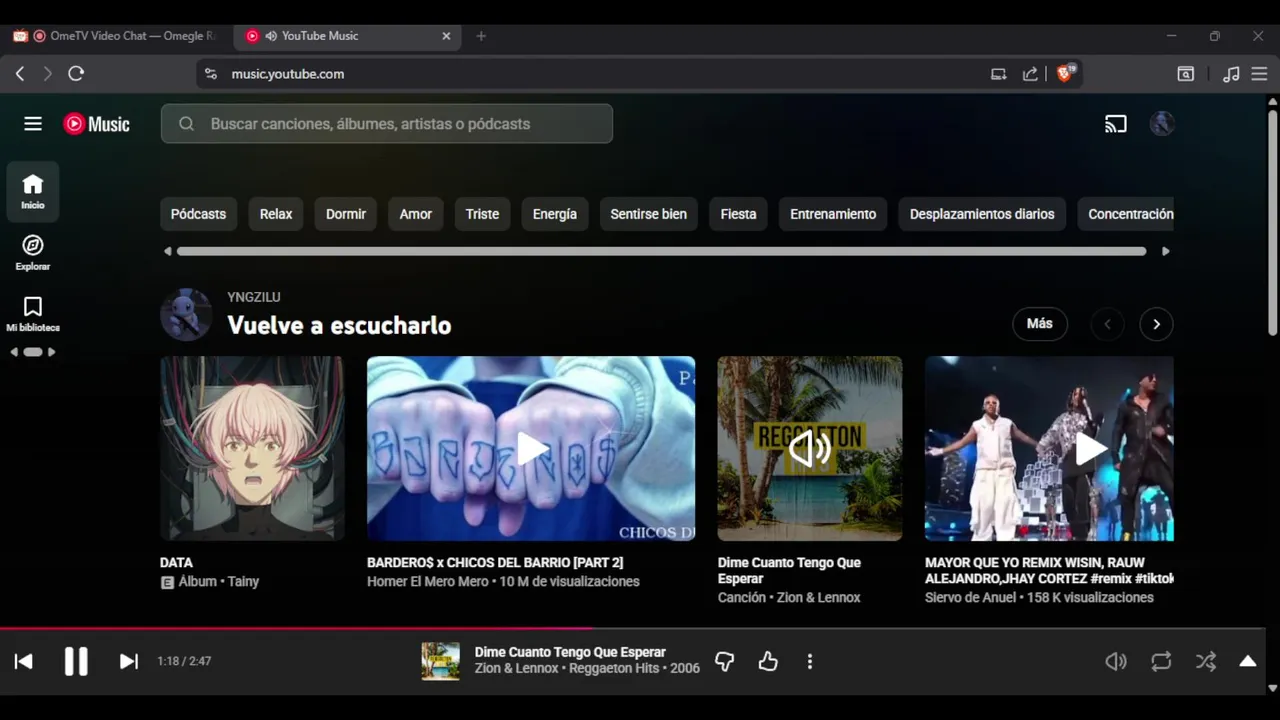The image size is (1280, 720).
Task: Open Mi biblioteca in the sidebar
Action: (x=33, y=314)
